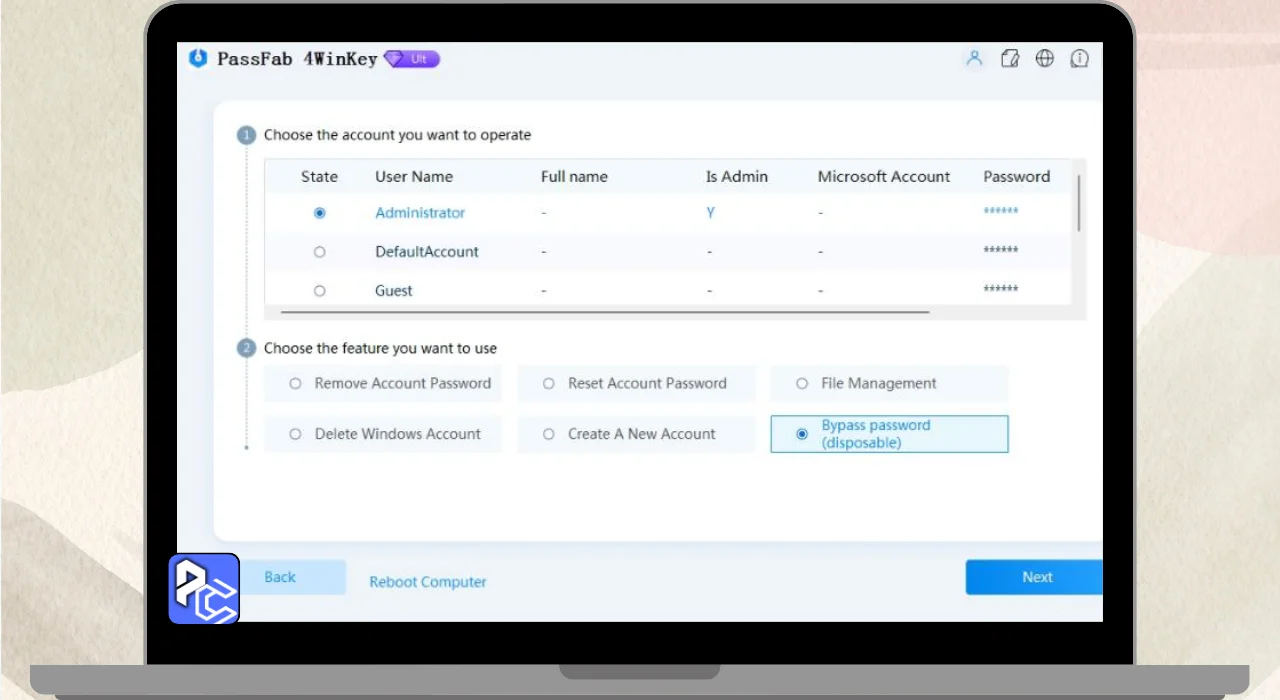This screenshot has width=1280, height=700.
Task: Click the account table horizontal scrollbar
Action: click(605, 312)
